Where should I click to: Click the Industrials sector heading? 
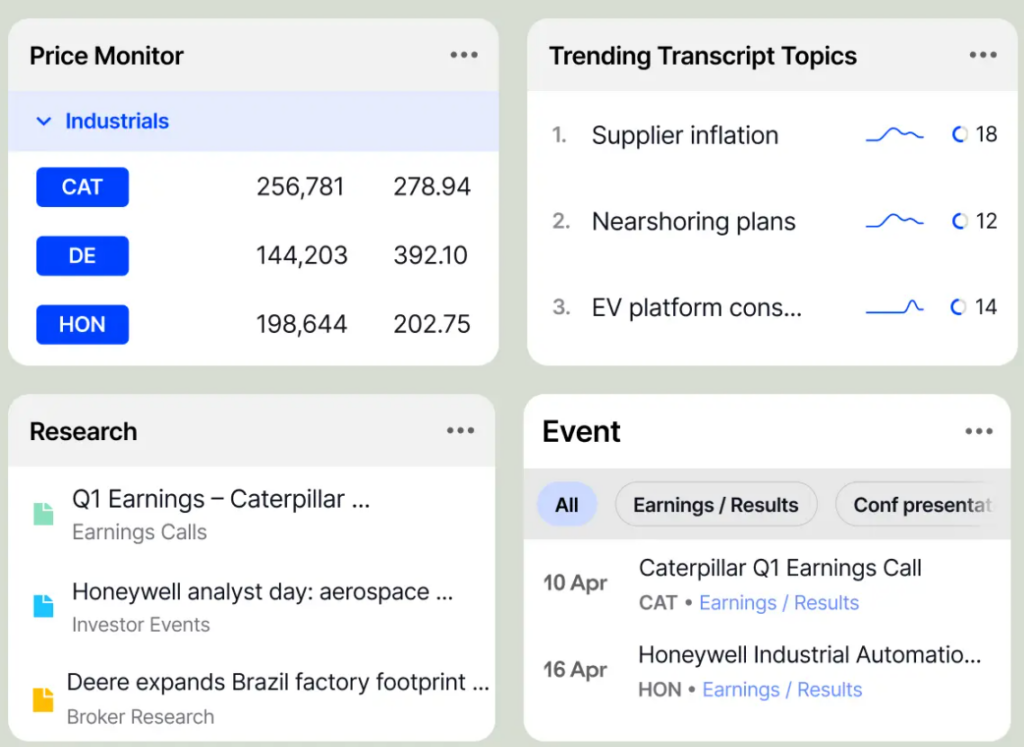[x=117, y=121]
